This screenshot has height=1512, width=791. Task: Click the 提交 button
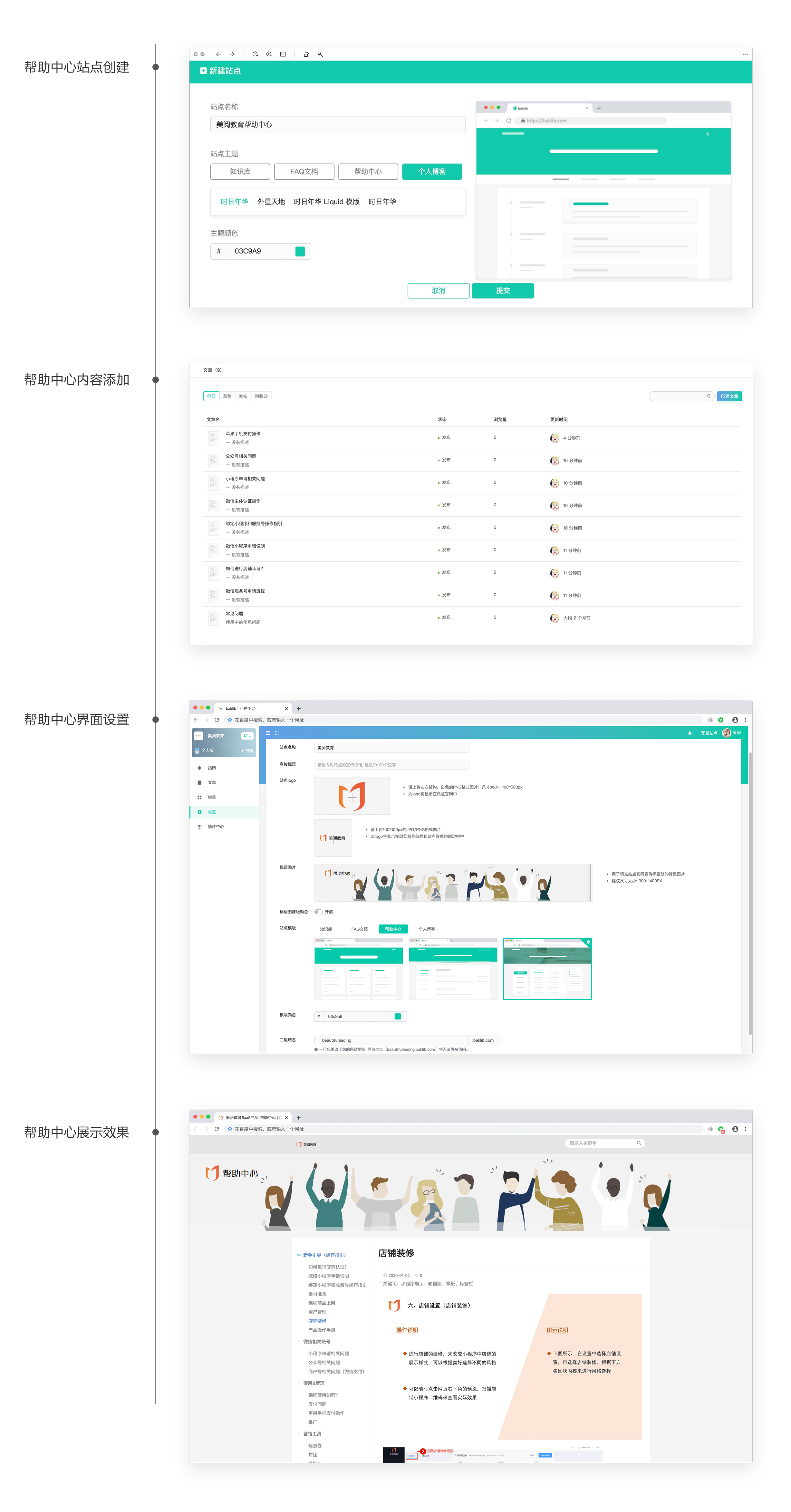point(503,291)
